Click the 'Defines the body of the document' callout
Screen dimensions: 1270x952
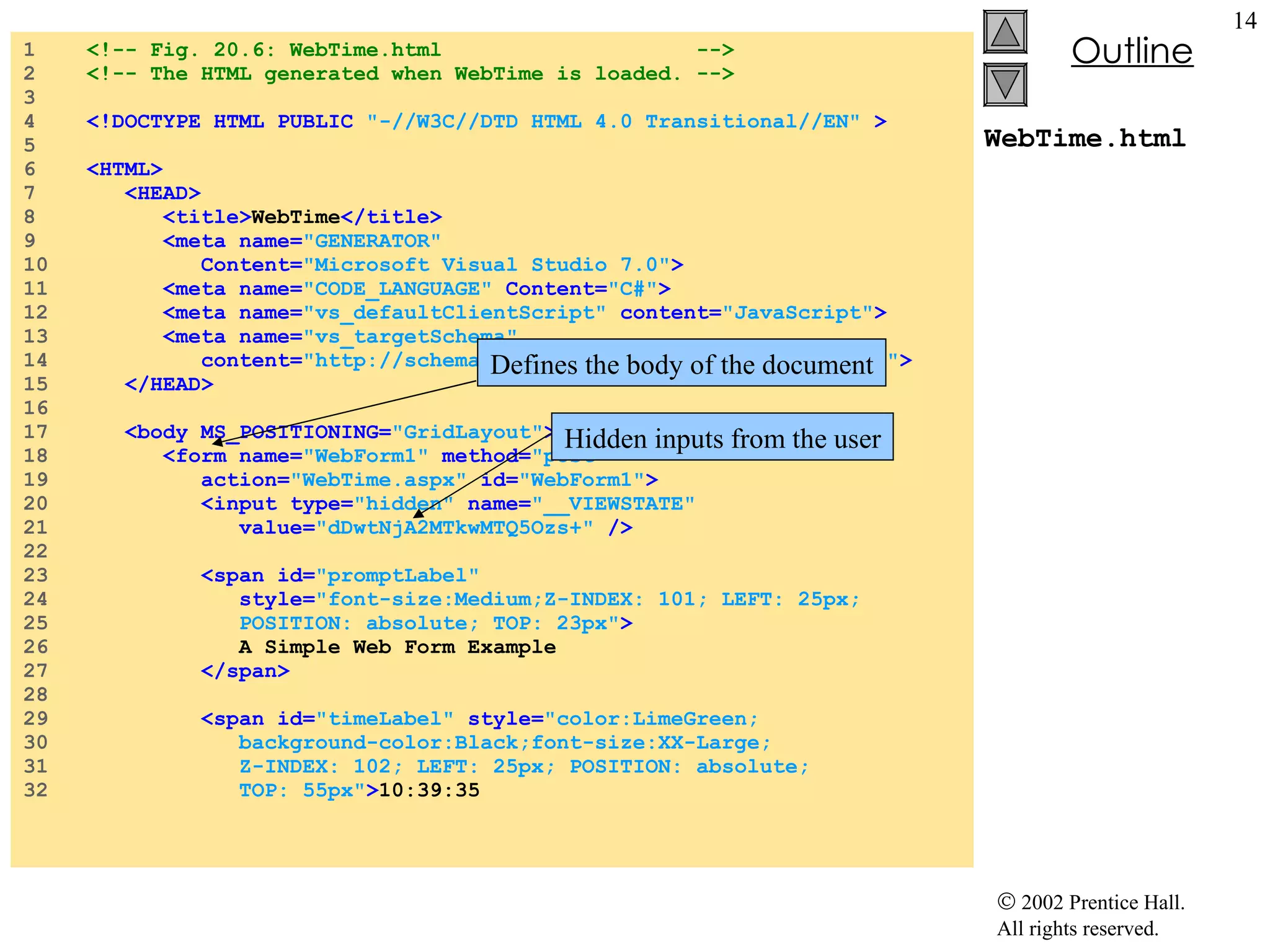(682, 363)
